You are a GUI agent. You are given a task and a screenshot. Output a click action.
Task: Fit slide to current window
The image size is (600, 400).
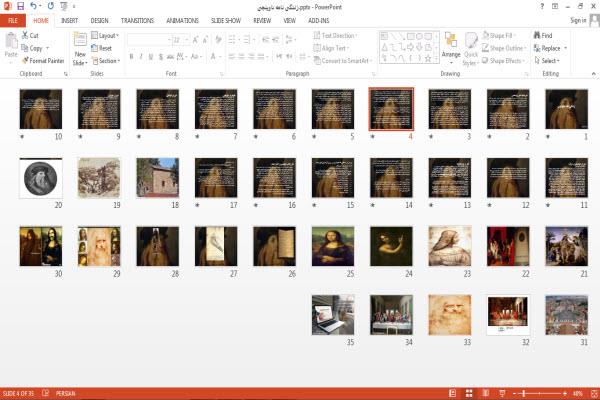coord(594,393)
